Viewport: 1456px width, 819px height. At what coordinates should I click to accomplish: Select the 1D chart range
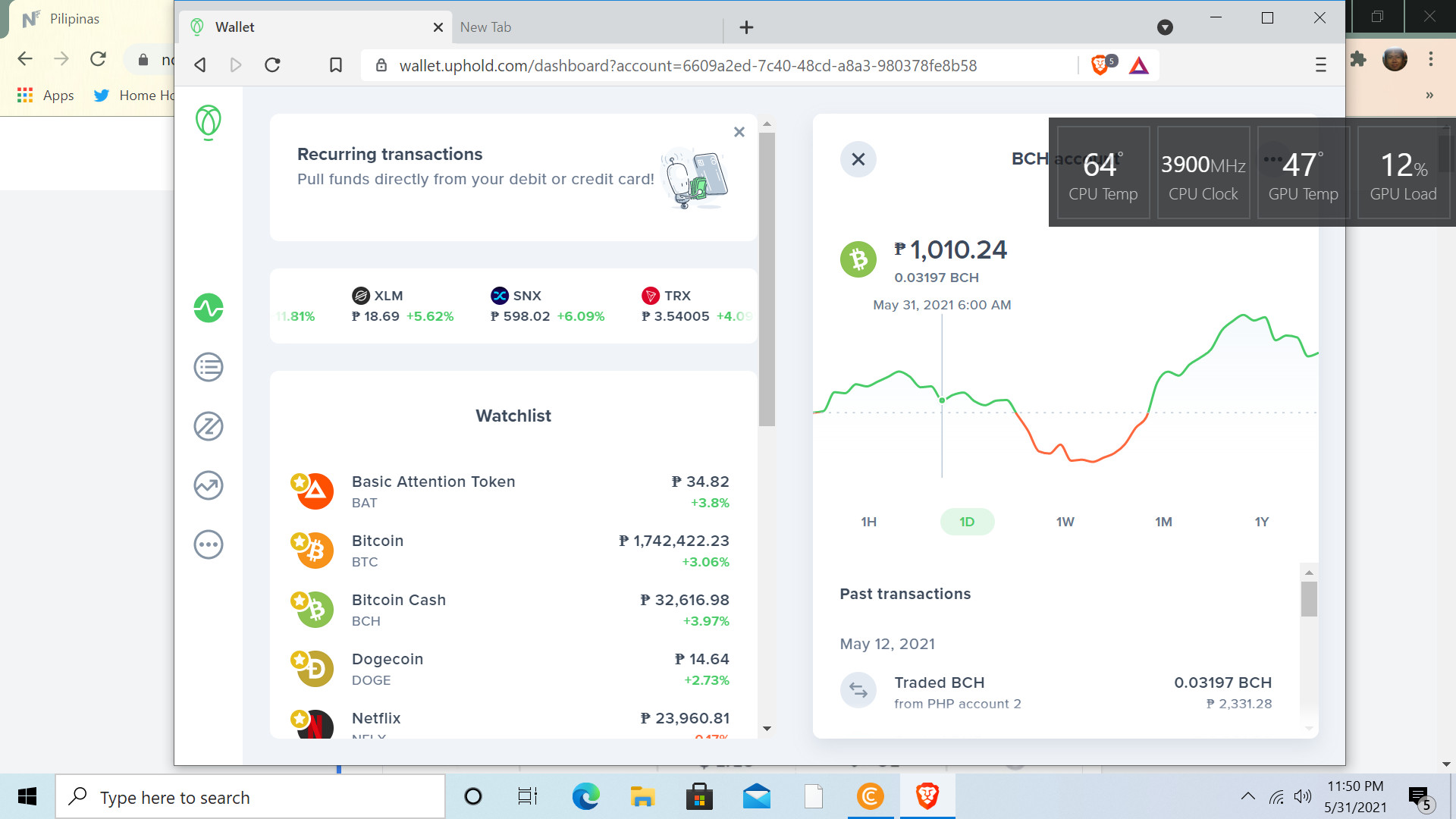click(x=967, y=522)
